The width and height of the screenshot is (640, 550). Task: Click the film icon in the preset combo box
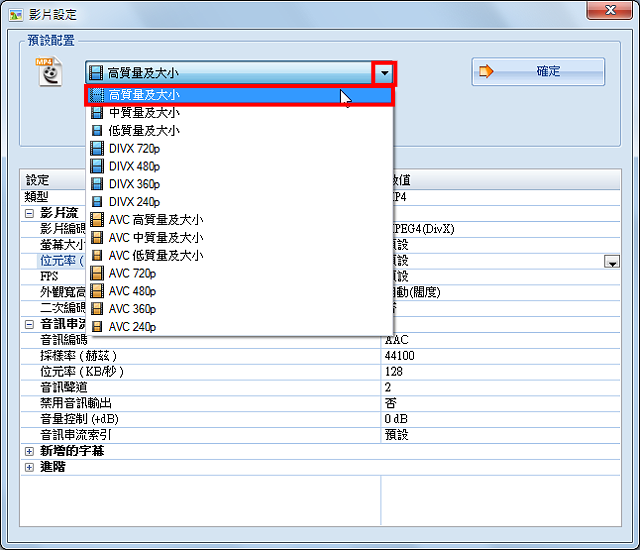pos(96,73)
